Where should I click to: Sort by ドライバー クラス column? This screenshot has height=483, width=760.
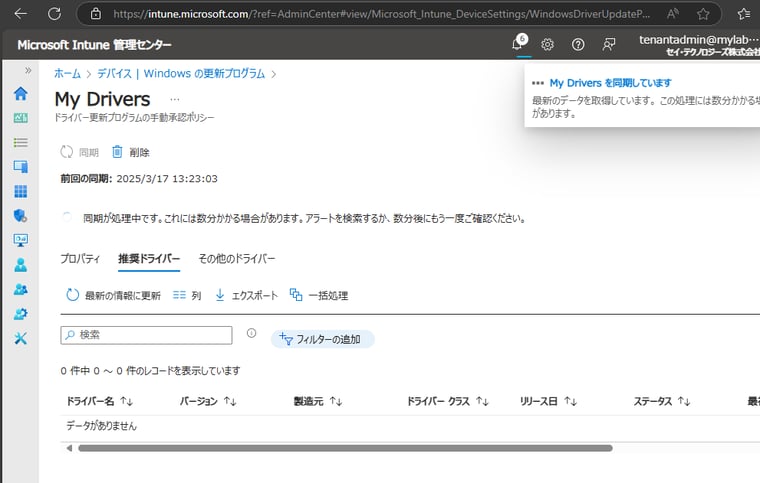447,401
